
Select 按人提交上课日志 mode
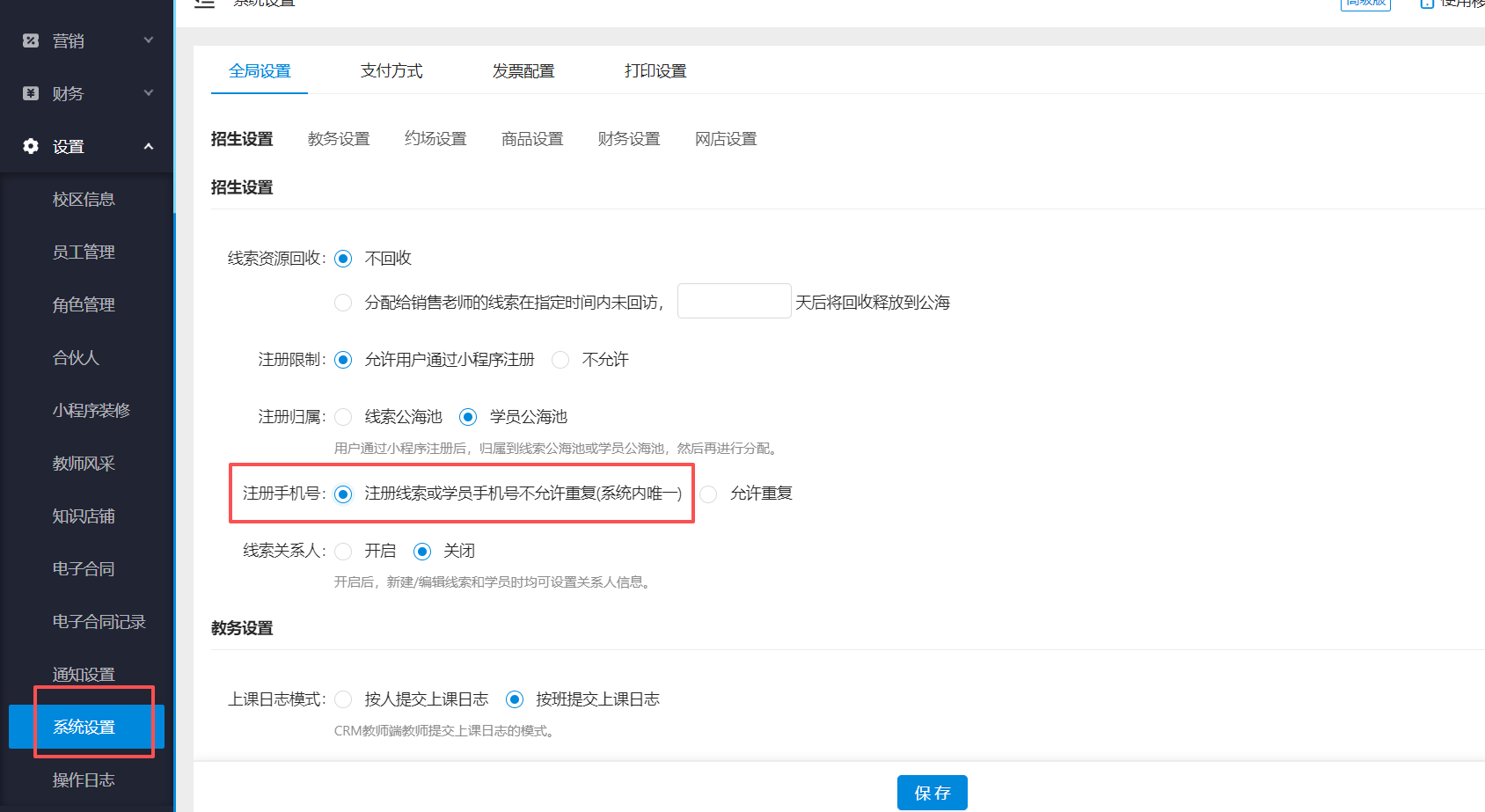pos(343,699)
